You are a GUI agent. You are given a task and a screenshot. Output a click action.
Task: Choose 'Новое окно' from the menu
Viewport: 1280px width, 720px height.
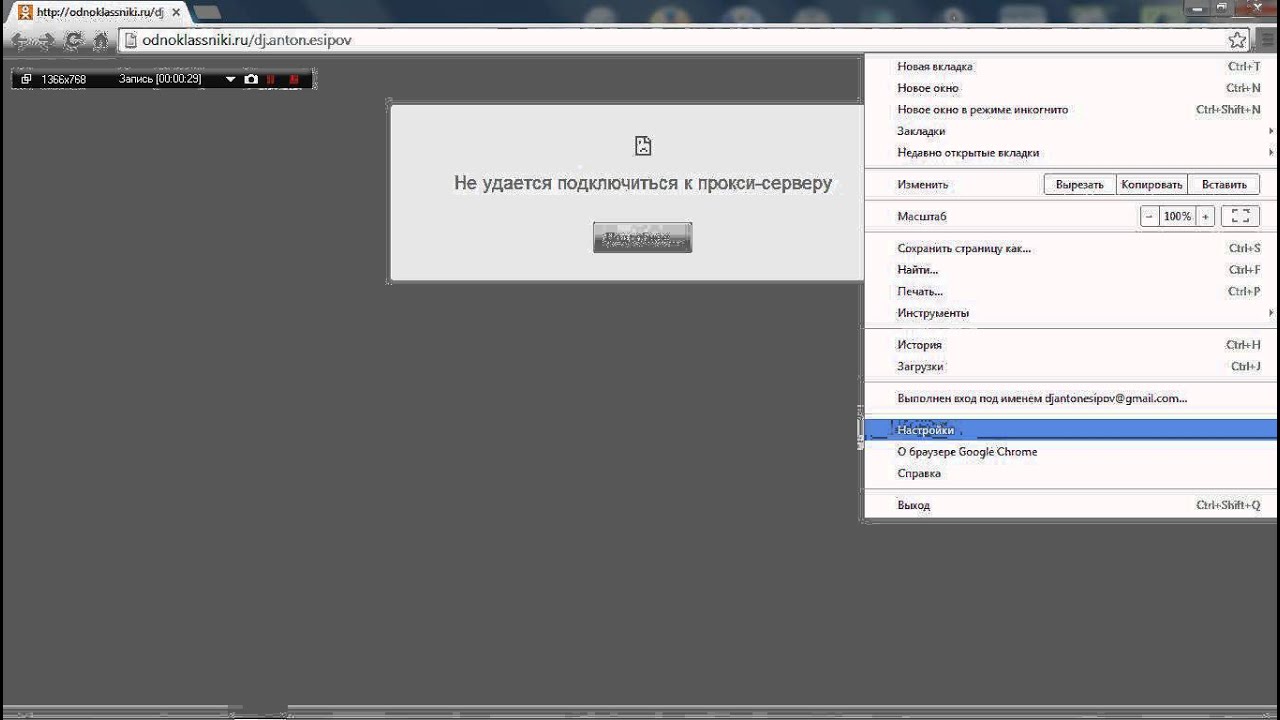[1070, 88]
